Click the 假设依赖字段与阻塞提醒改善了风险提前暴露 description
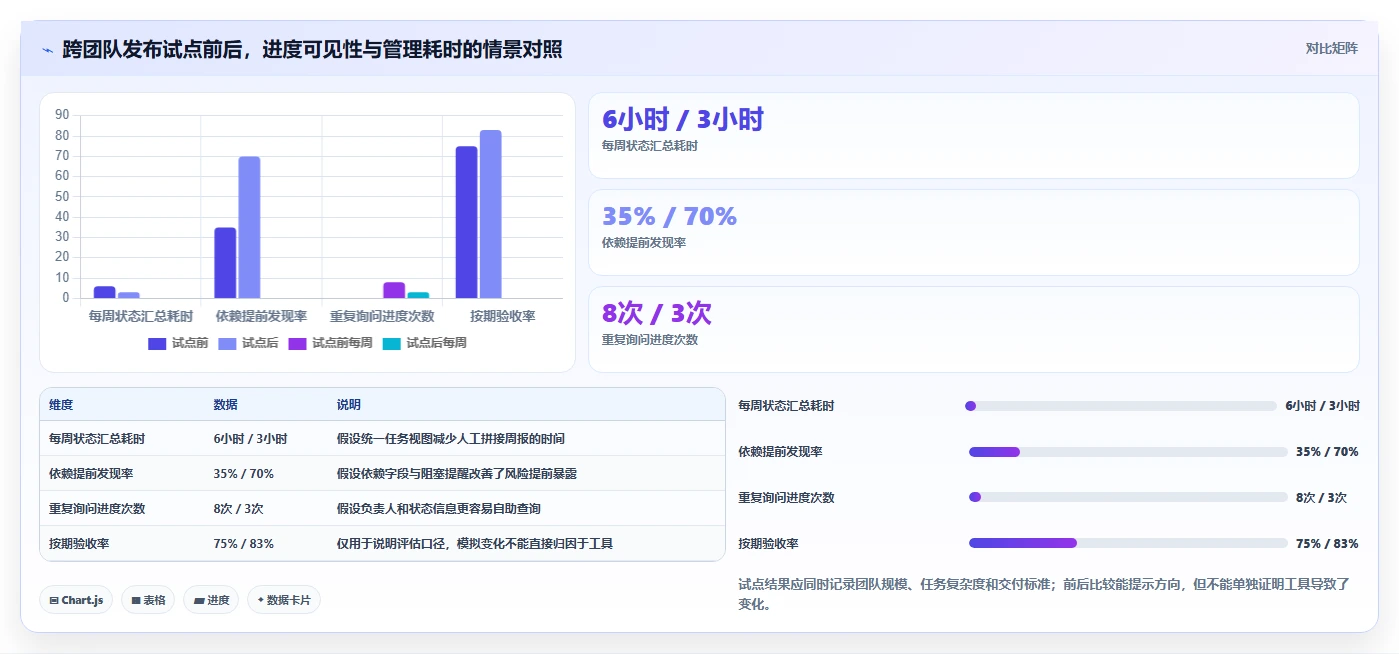 pyautogui.click(x=457, y=474)
